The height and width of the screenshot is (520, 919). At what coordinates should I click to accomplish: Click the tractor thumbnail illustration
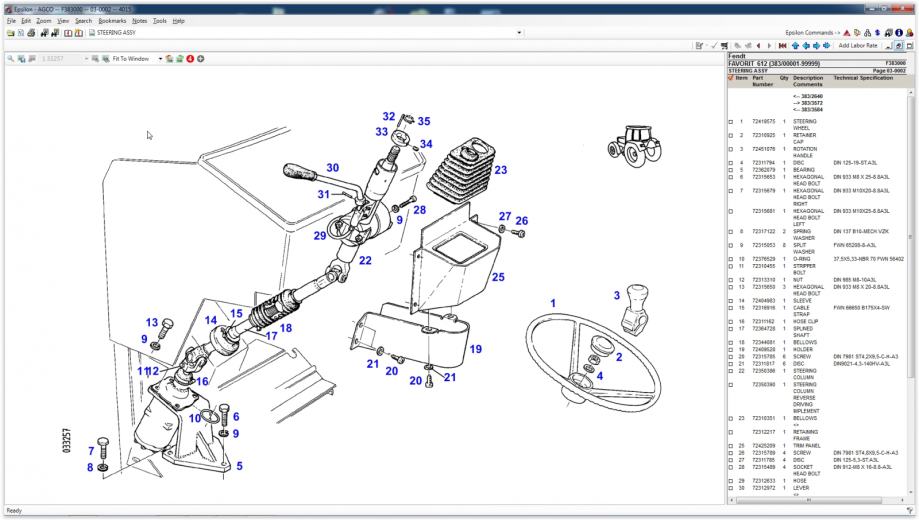pyautogui.click(x=635, y=145)
